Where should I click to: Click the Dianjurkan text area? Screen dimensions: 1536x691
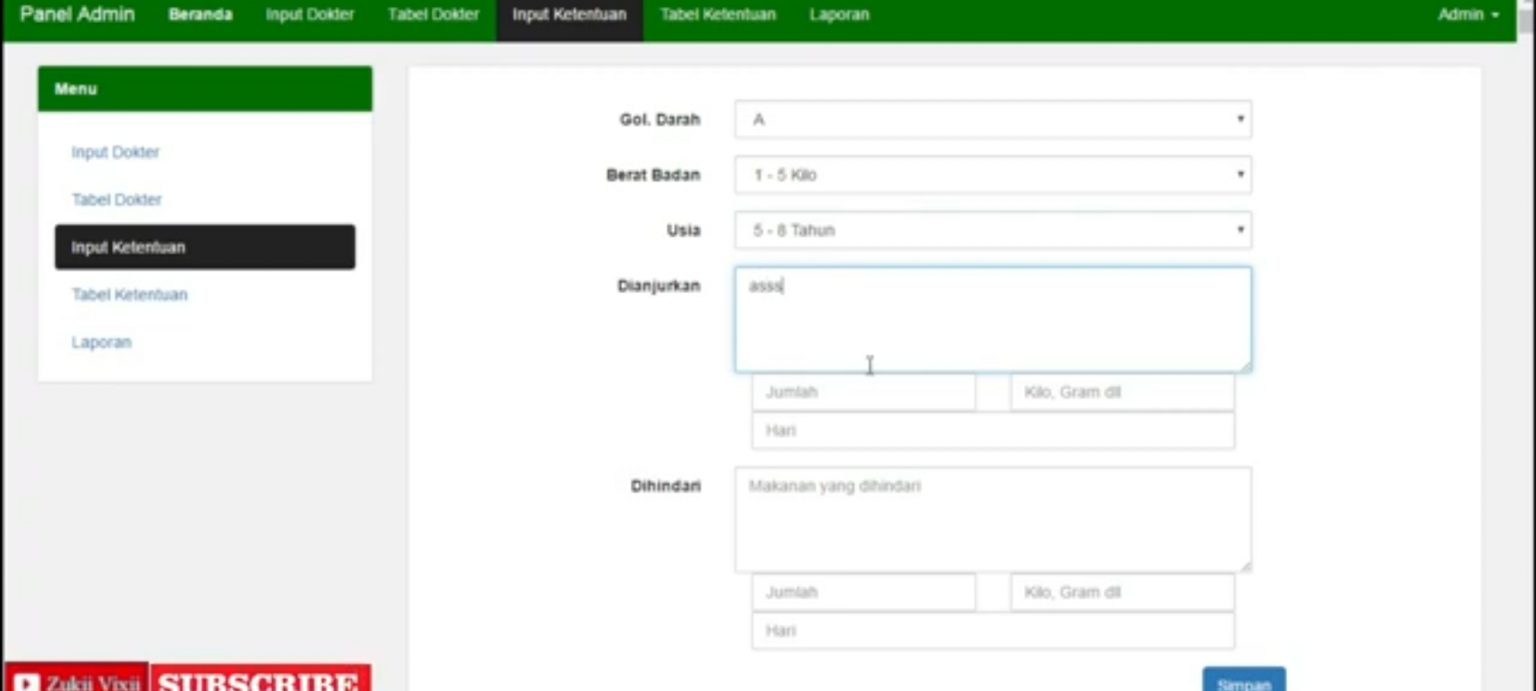click(992, 320)
